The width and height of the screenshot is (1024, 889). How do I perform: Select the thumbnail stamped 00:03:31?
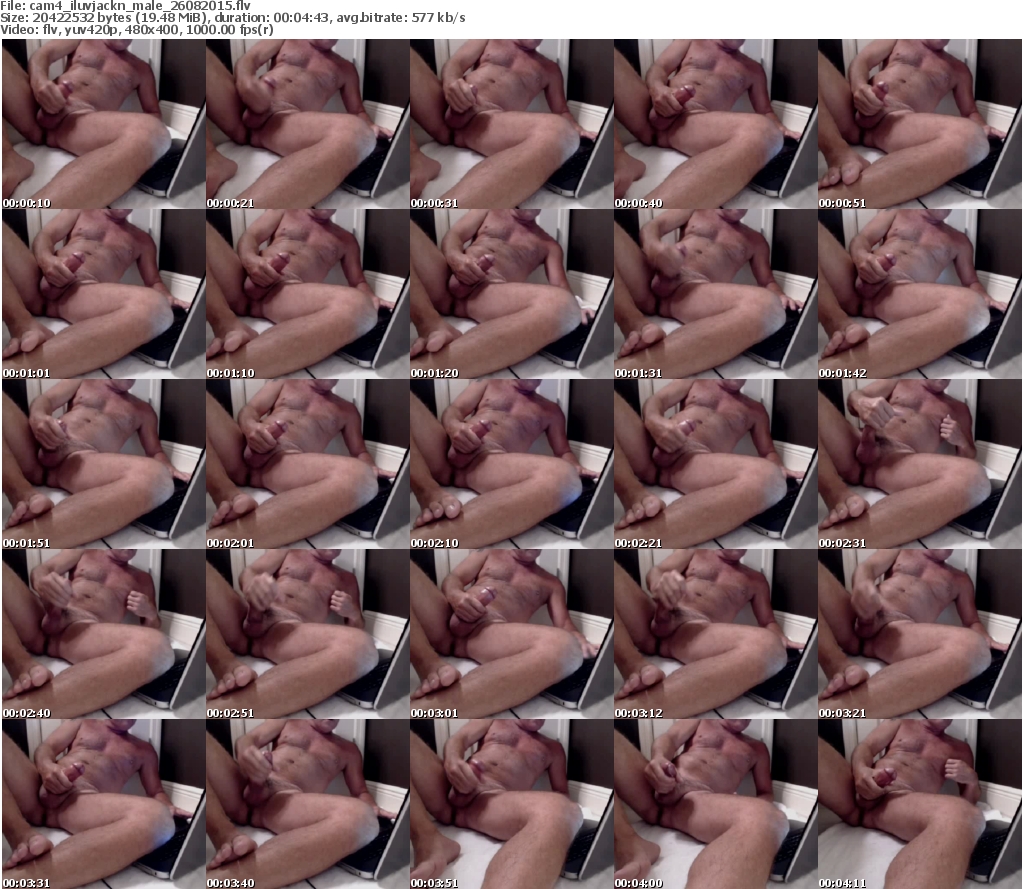pyautogui.click(x=104, y=804)
